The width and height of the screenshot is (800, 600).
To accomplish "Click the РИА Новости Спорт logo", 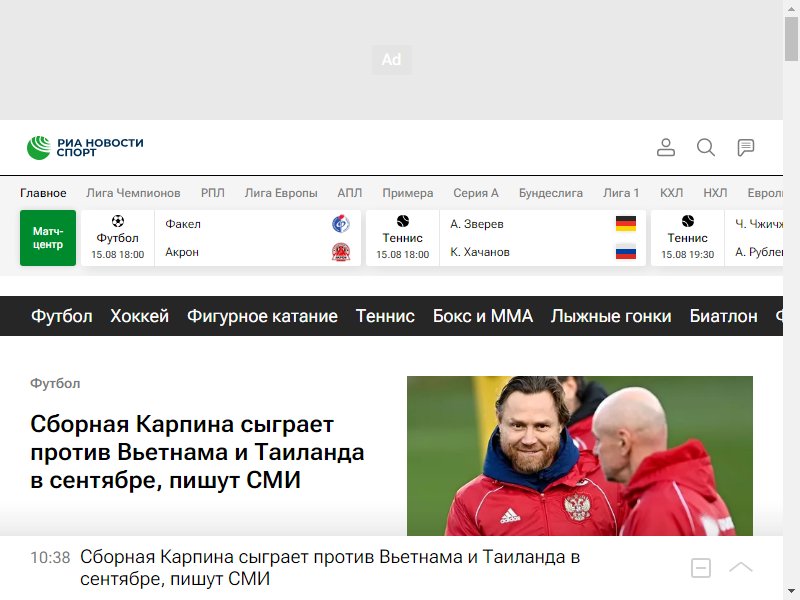I will (85, 147).
